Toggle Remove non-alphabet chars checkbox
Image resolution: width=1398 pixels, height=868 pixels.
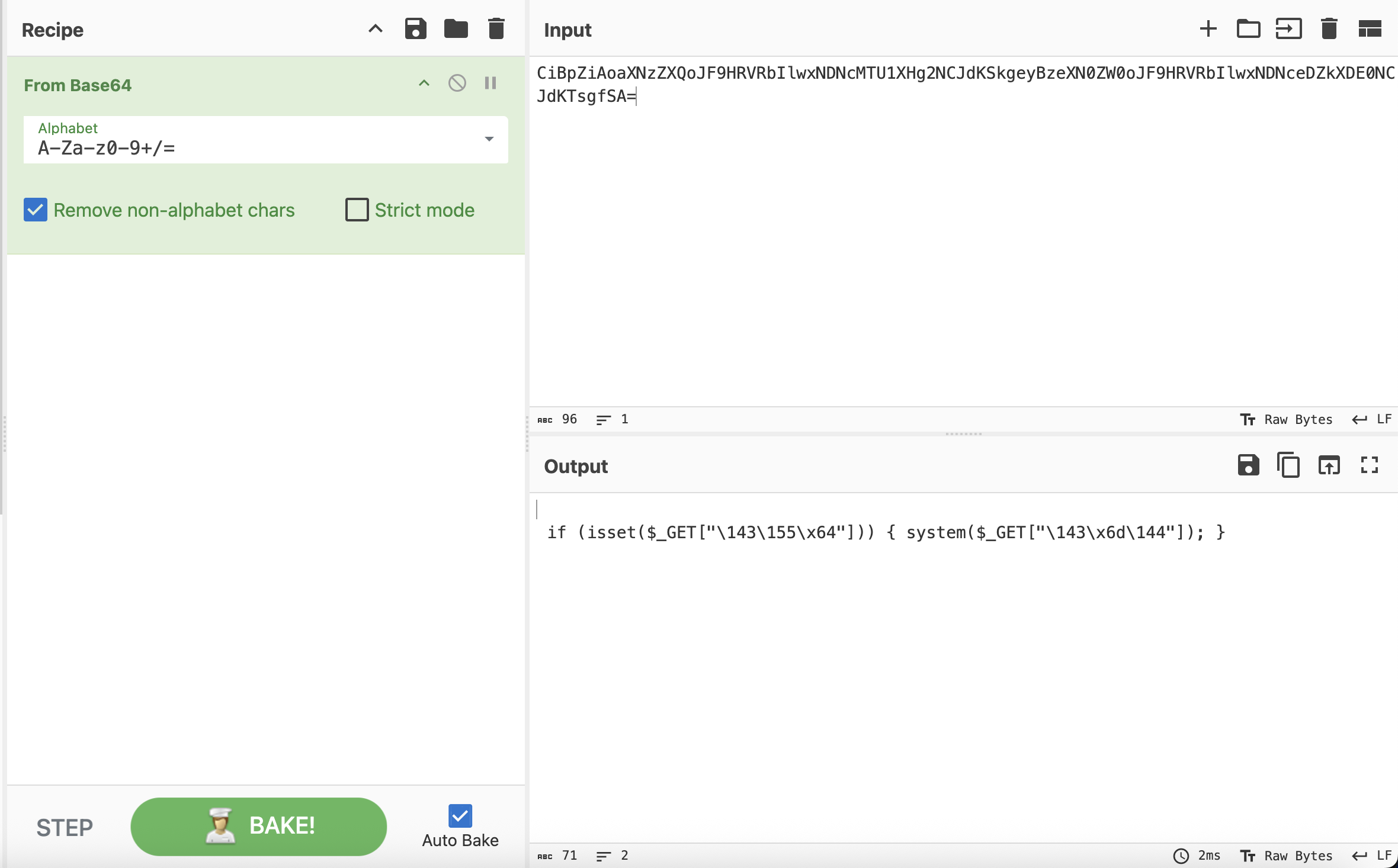(x=36, y=210)
